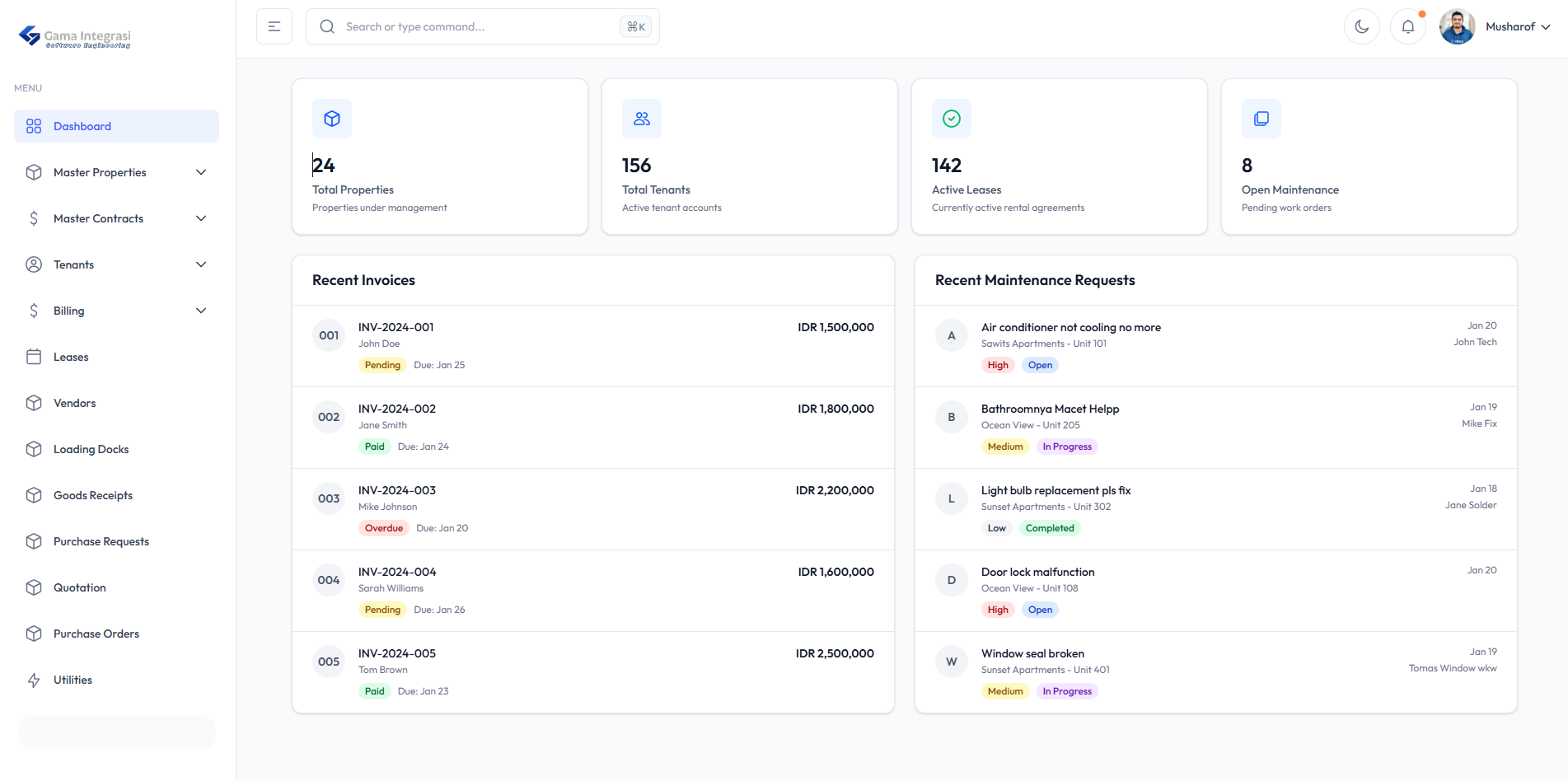Click the Billing dollar icon
This screenshot has width=1568, height=781.
tap(34, 311)
